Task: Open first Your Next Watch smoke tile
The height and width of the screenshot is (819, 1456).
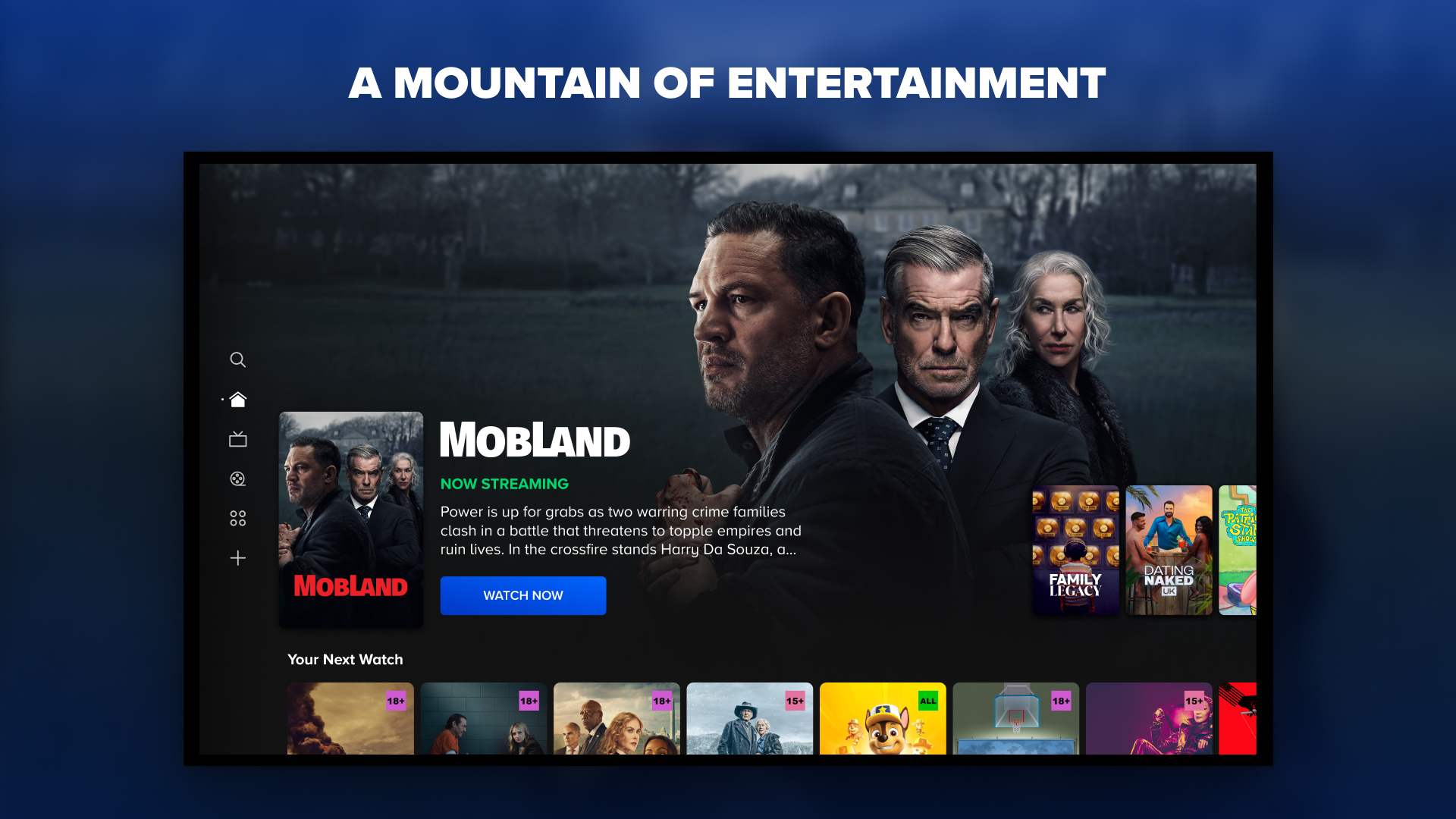Action: 350,718
